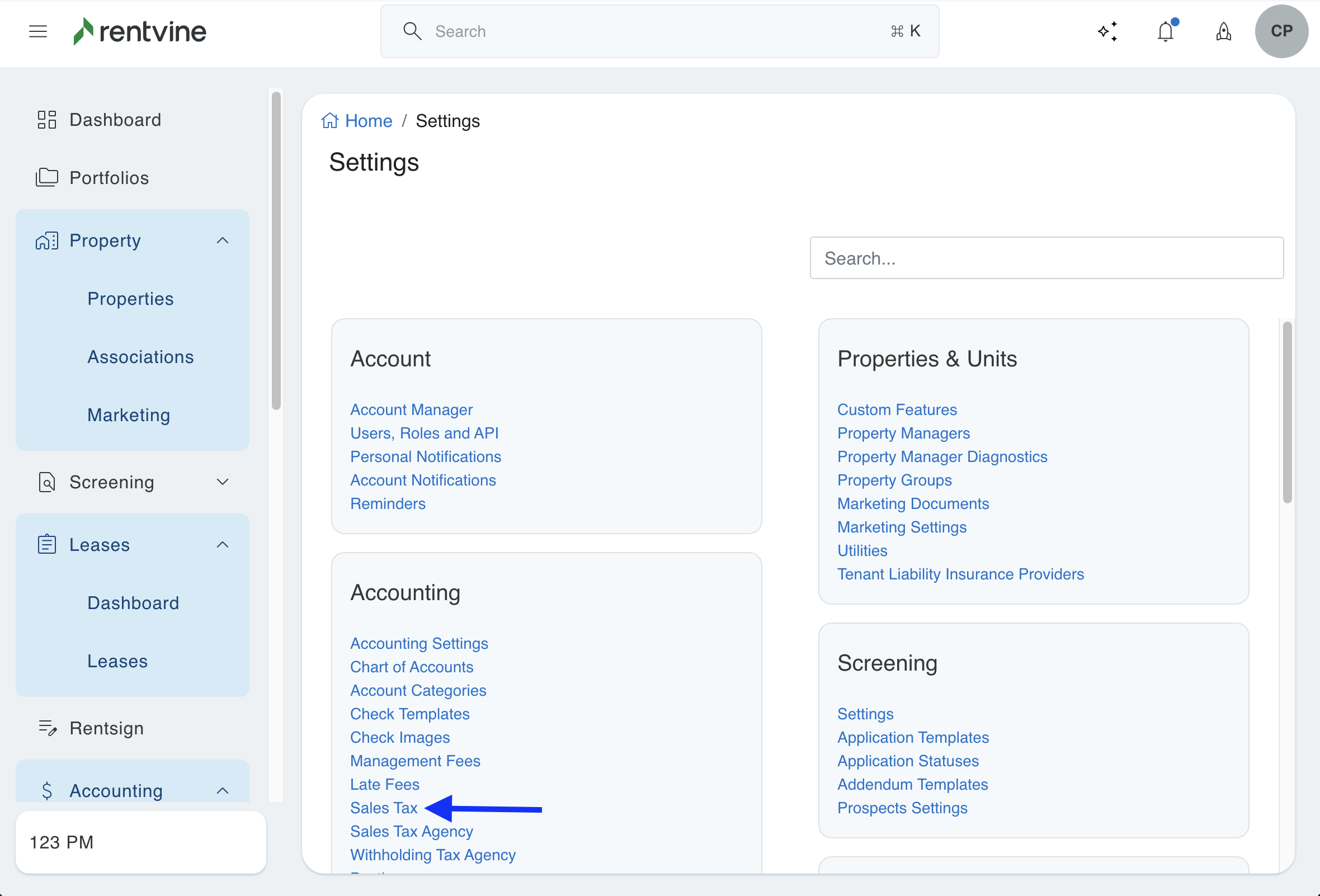Open Portfolios in the sidebar
Image resolution: width=1320 pixels, height=896 pixels.
click(109, 178)
